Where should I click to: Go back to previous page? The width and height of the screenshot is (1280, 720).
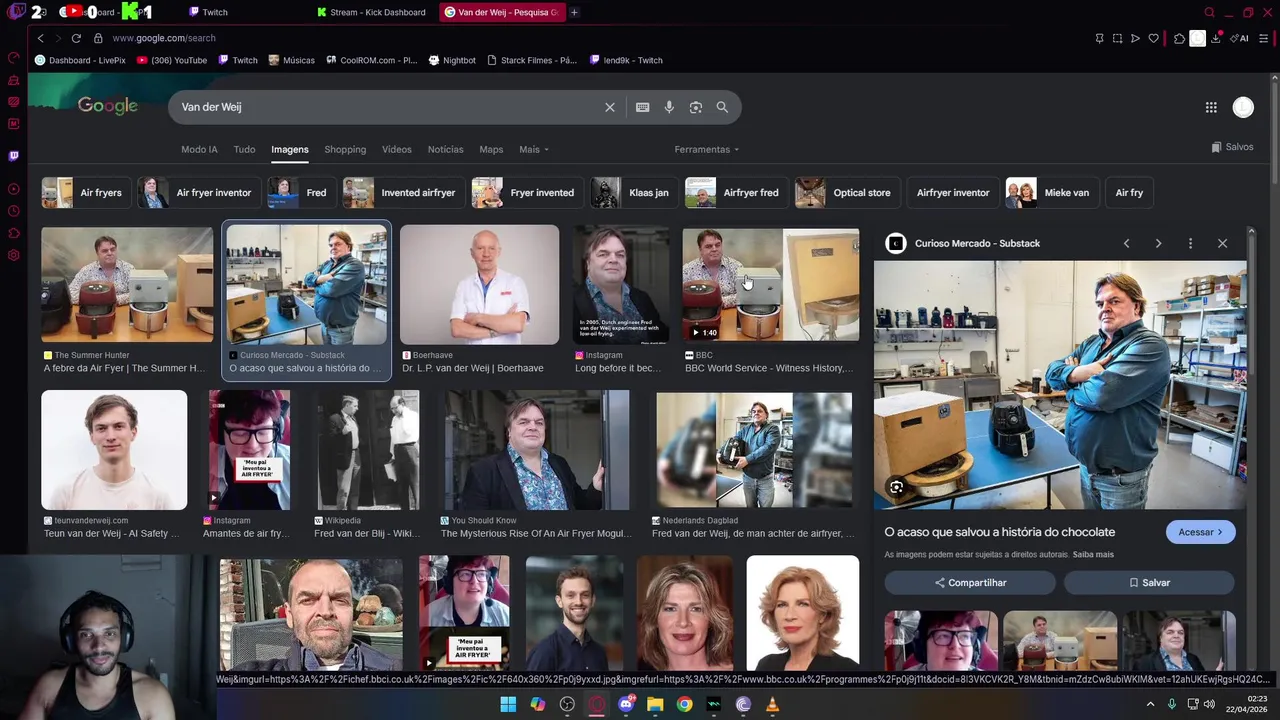(40, 38)
